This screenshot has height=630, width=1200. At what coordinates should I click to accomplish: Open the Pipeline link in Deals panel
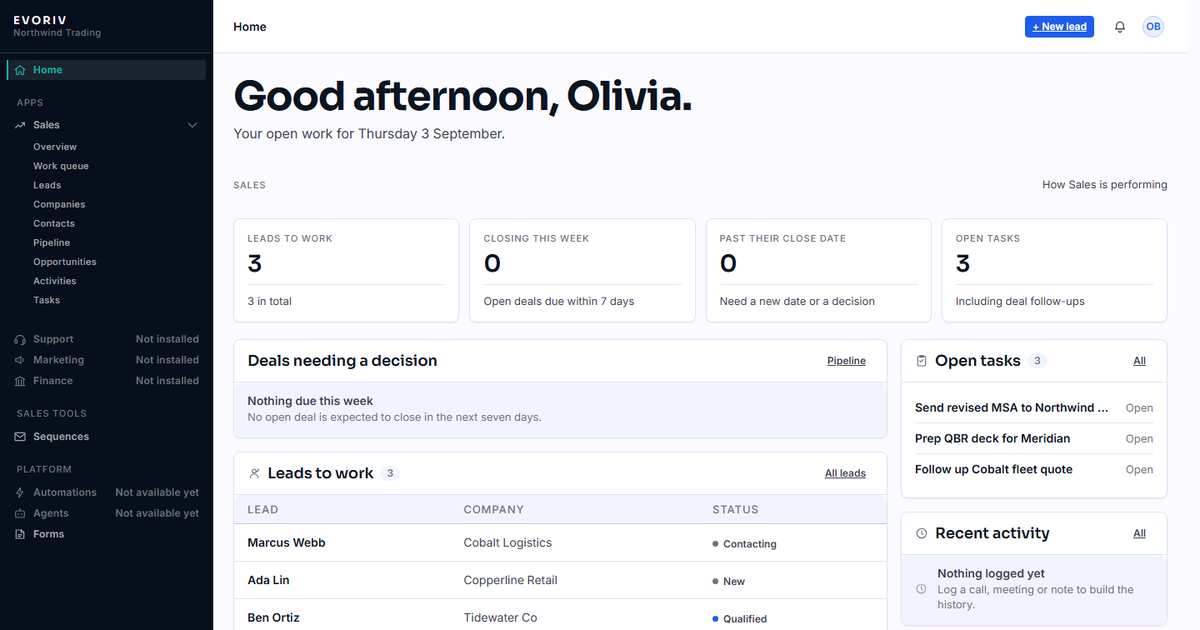coord(846,361)
